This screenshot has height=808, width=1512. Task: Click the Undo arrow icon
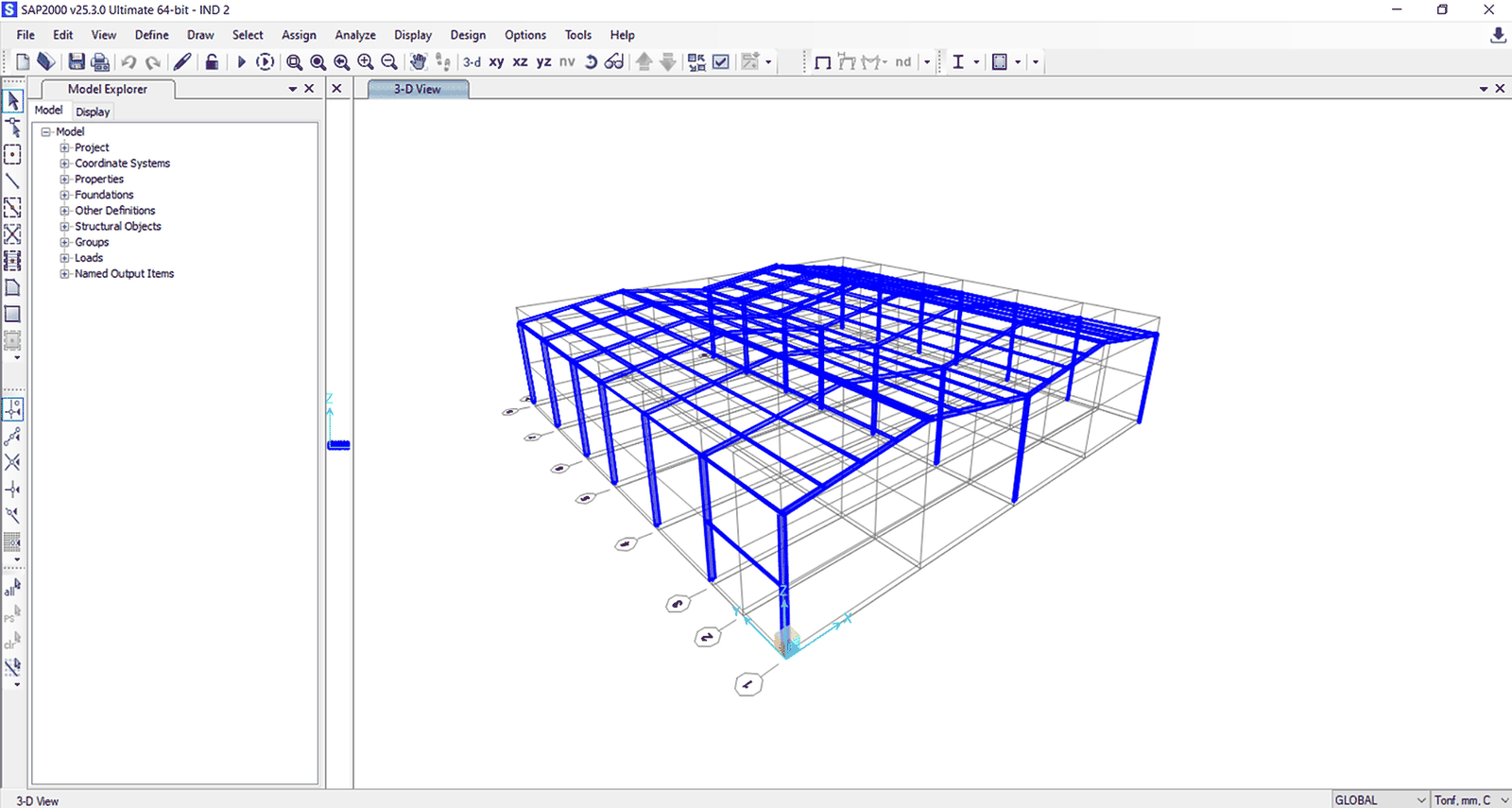(129, 61)
